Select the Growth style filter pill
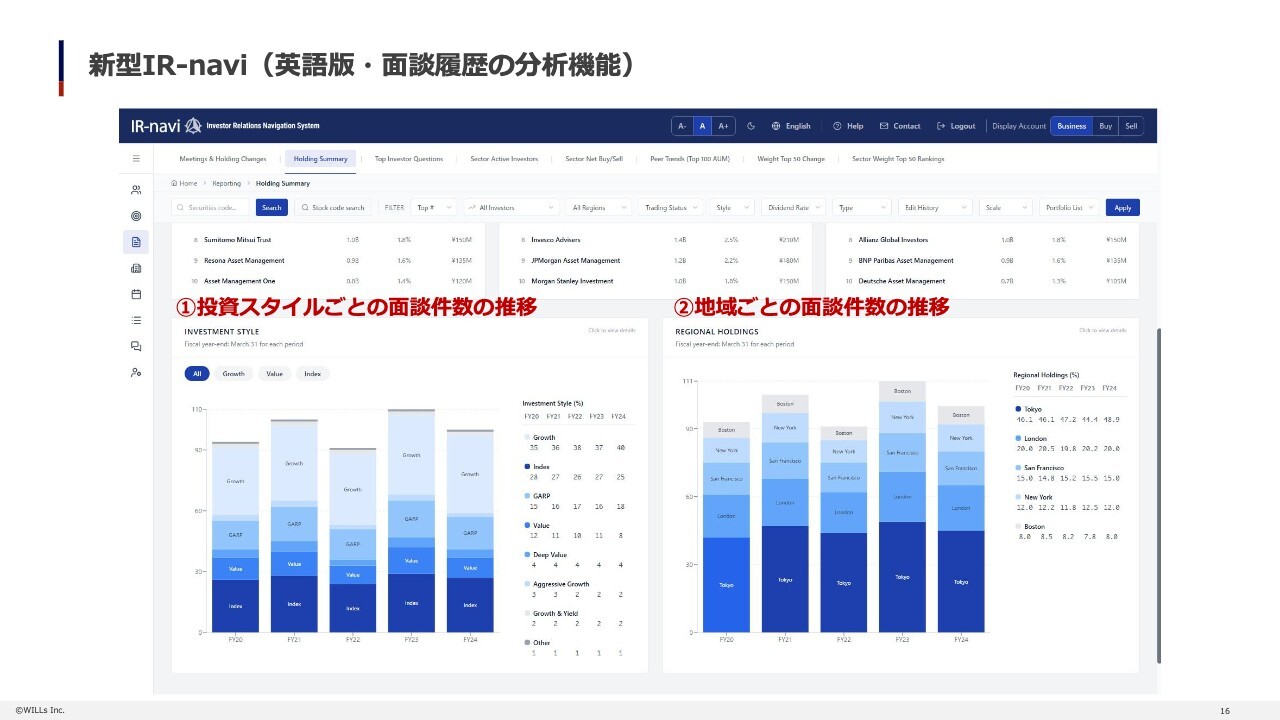This screenshot has height=720, width=1280. coord(233,373)
